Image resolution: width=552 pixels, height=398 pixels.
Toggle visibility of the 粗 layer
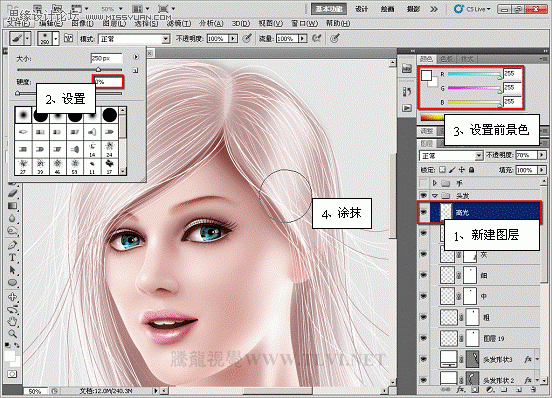pyautogui.click(x=424, y=317)
